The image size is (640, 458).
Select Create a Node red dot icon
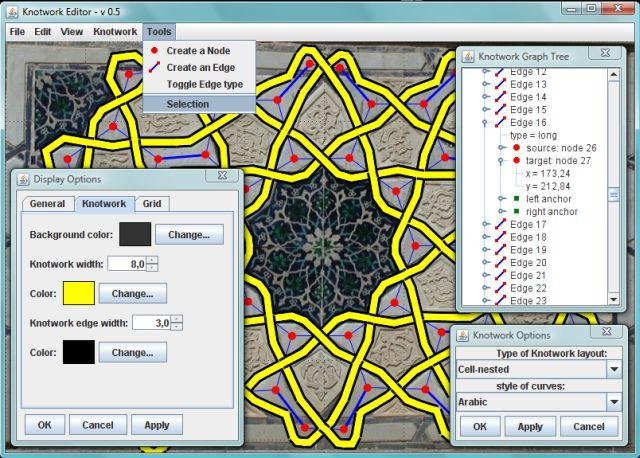pos(154,51)
